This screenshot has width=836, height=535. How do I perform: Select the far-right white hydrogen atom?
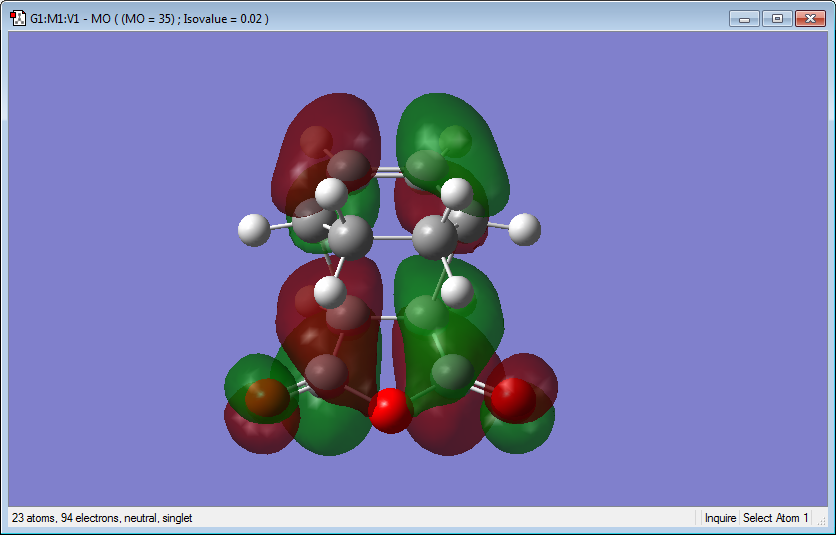click(525, 229)
